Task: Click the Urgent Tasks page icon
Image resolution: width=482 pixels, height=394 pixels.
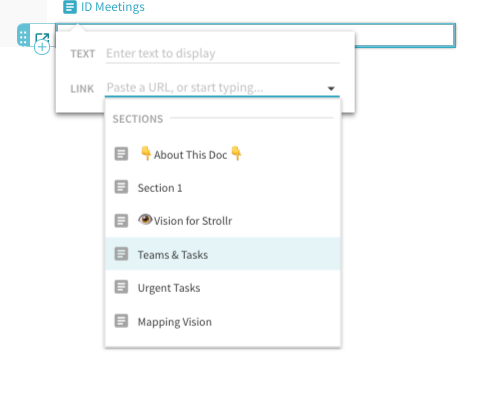Action: coord(121,287)
